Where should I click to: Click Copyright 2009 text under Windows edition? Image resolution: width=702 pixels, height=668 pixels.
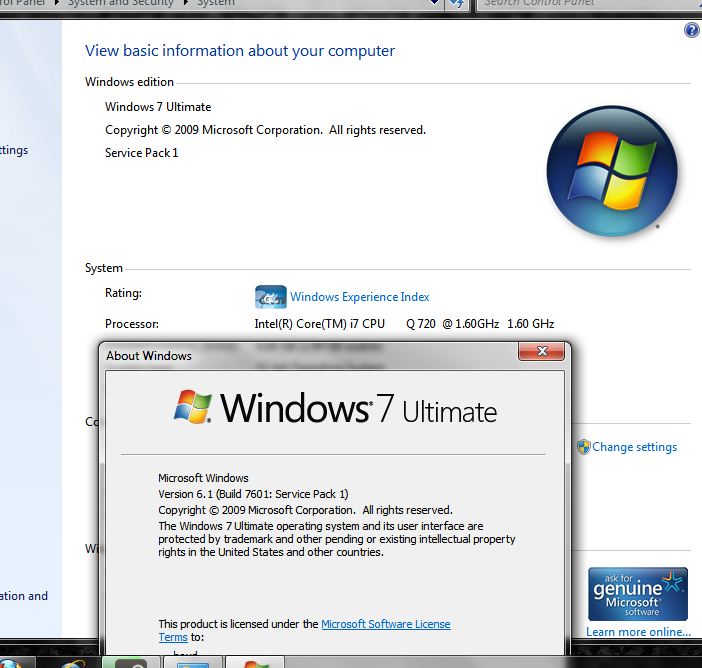tap(265, 130)
